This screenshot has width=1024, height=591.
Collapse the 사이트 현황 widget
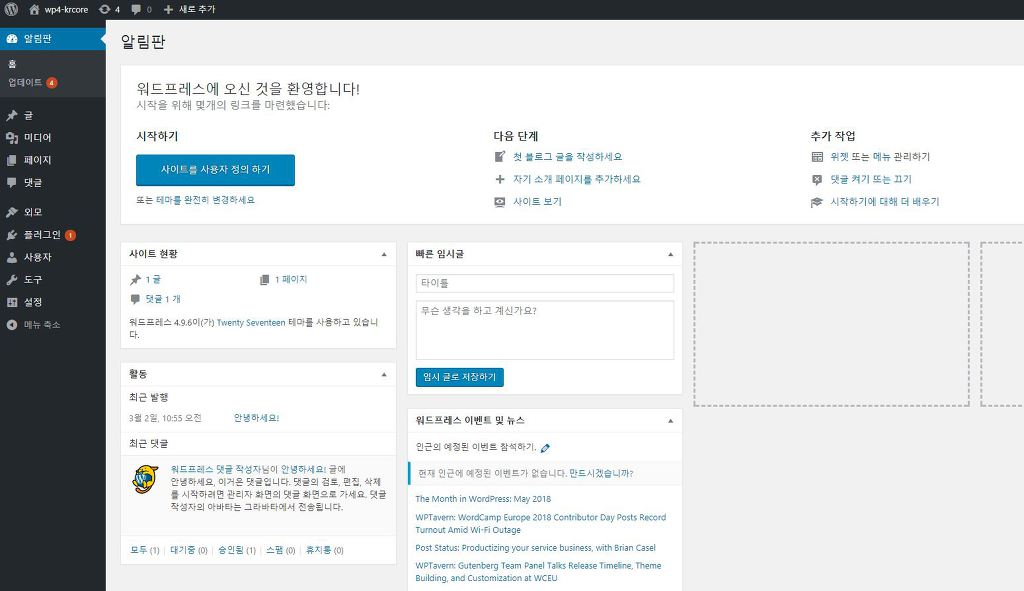(x=384, y=254)
